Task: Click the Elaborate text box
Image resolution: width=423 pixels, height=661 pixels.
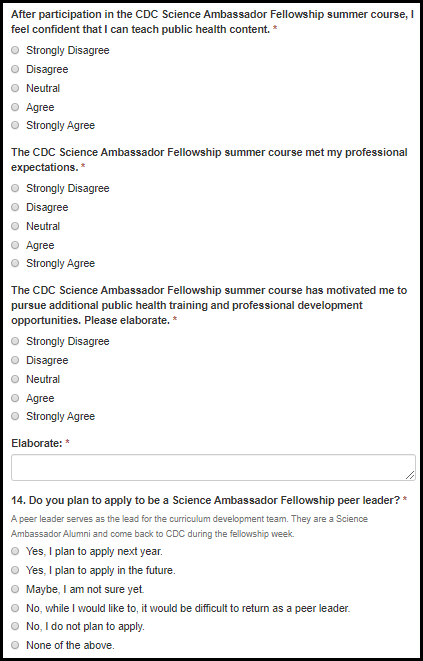Action: 213,468
